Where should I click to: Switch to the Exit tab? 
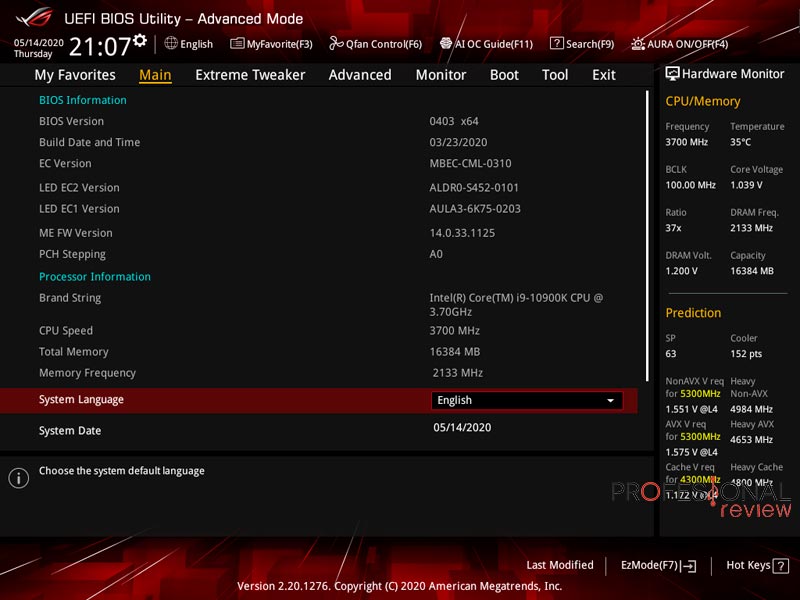[x=604, y=75]
